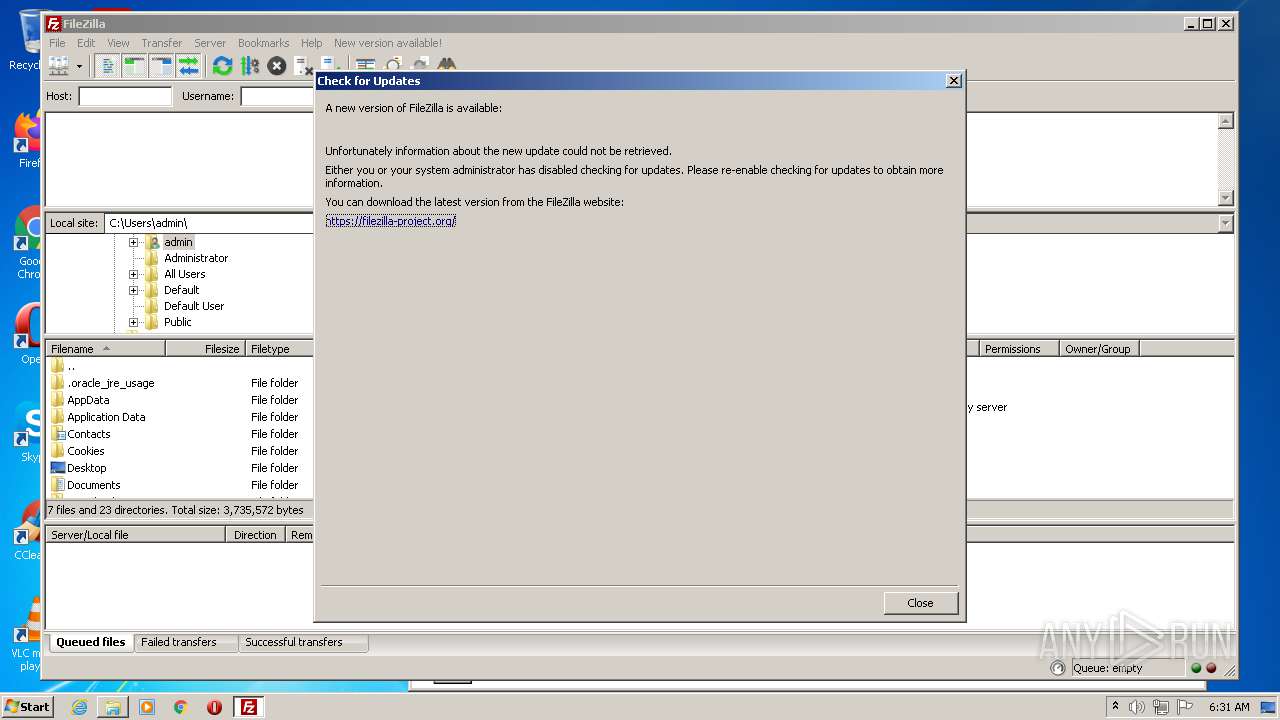Select the AppData folder row
This screenshot has width=1280, height=720.
(x=180, y=400)
